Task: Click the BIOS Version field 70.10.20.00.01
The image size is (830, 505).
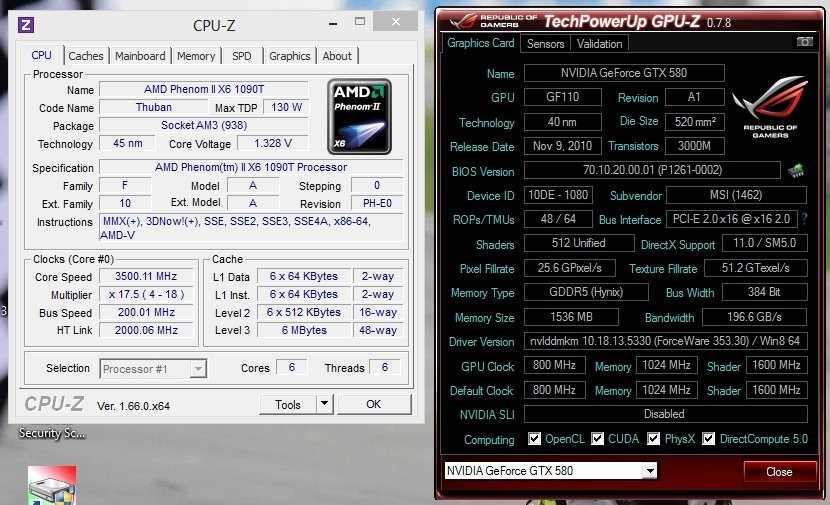Action: coord(652,170)
